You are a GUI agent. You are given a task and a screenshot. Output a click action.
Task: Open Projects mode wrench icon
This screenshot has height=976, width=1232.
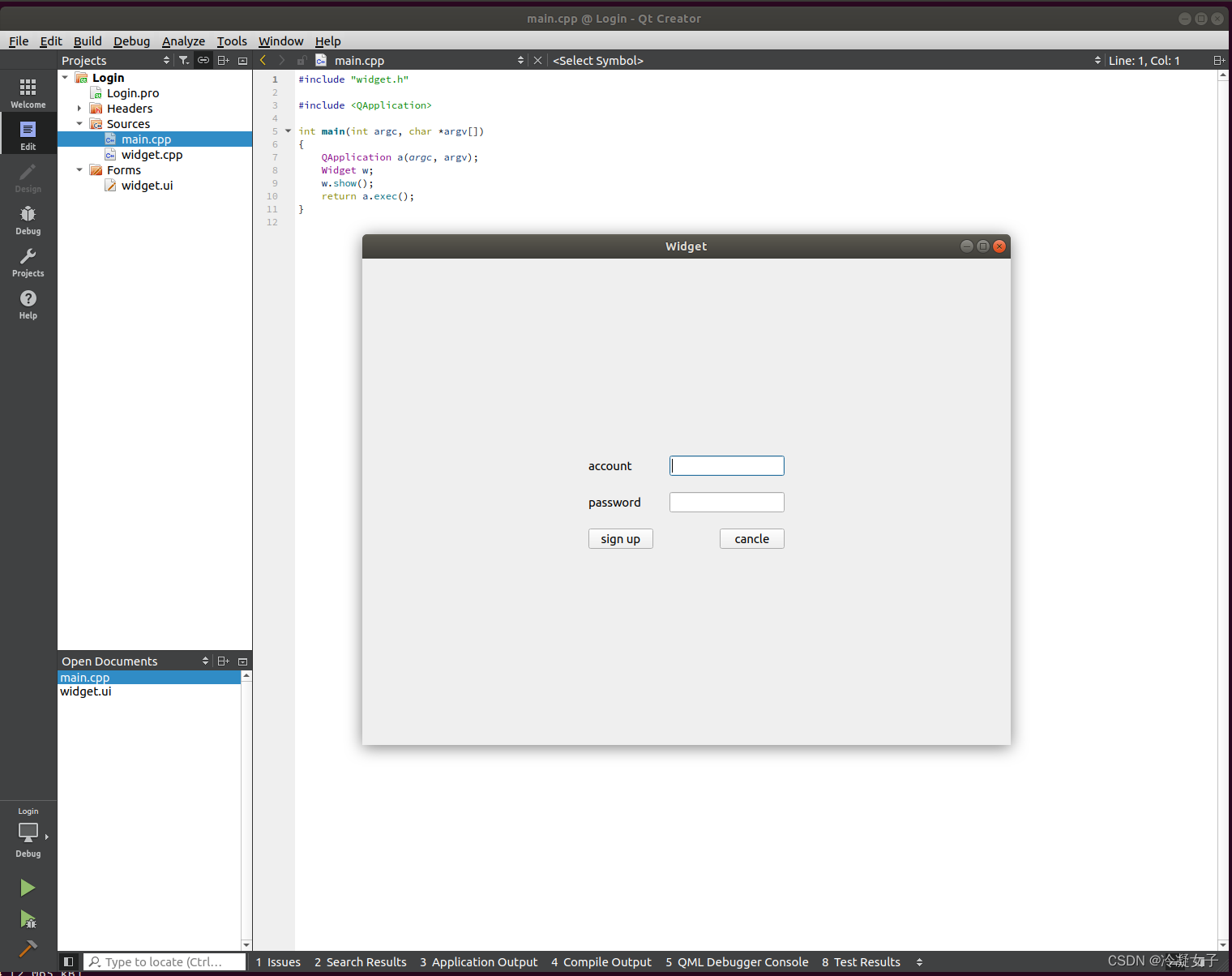28,260
